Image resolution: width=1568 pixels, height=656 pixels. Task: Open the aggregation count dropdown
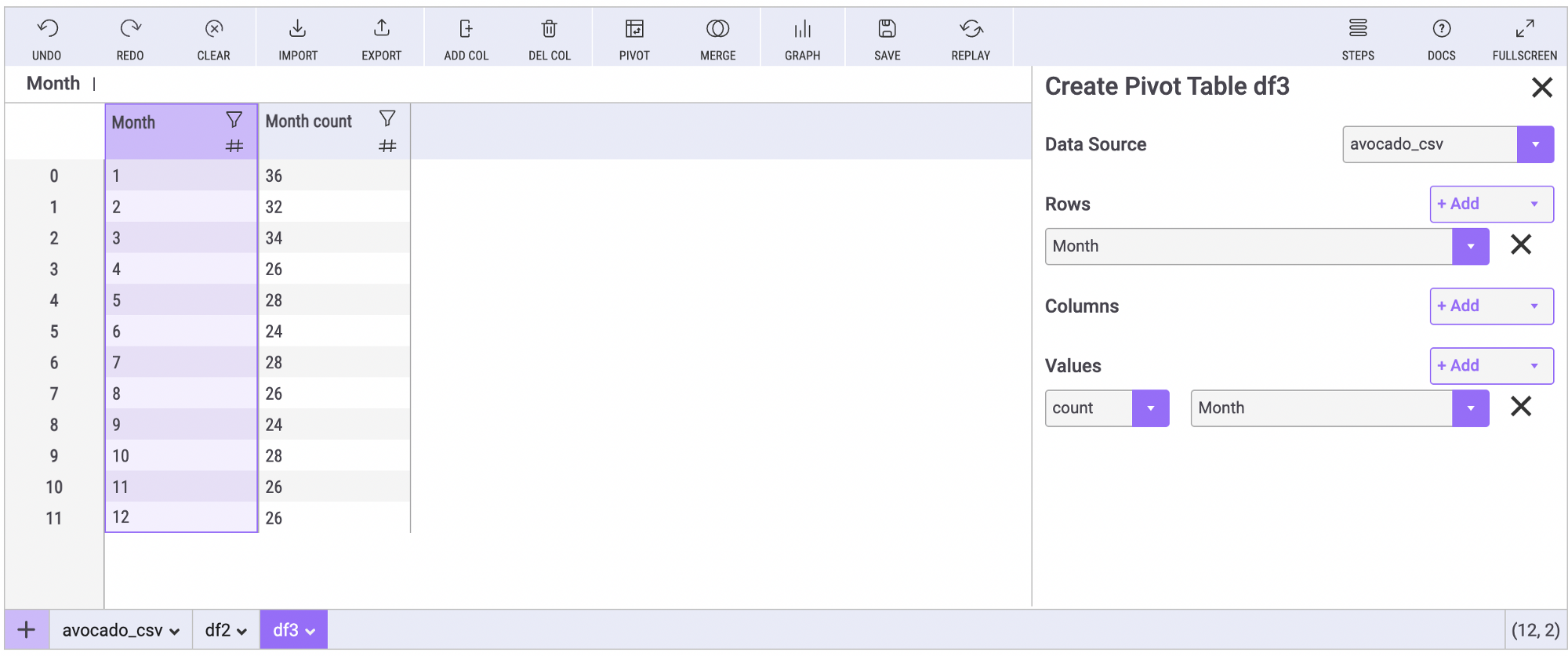coord(1150,408)
